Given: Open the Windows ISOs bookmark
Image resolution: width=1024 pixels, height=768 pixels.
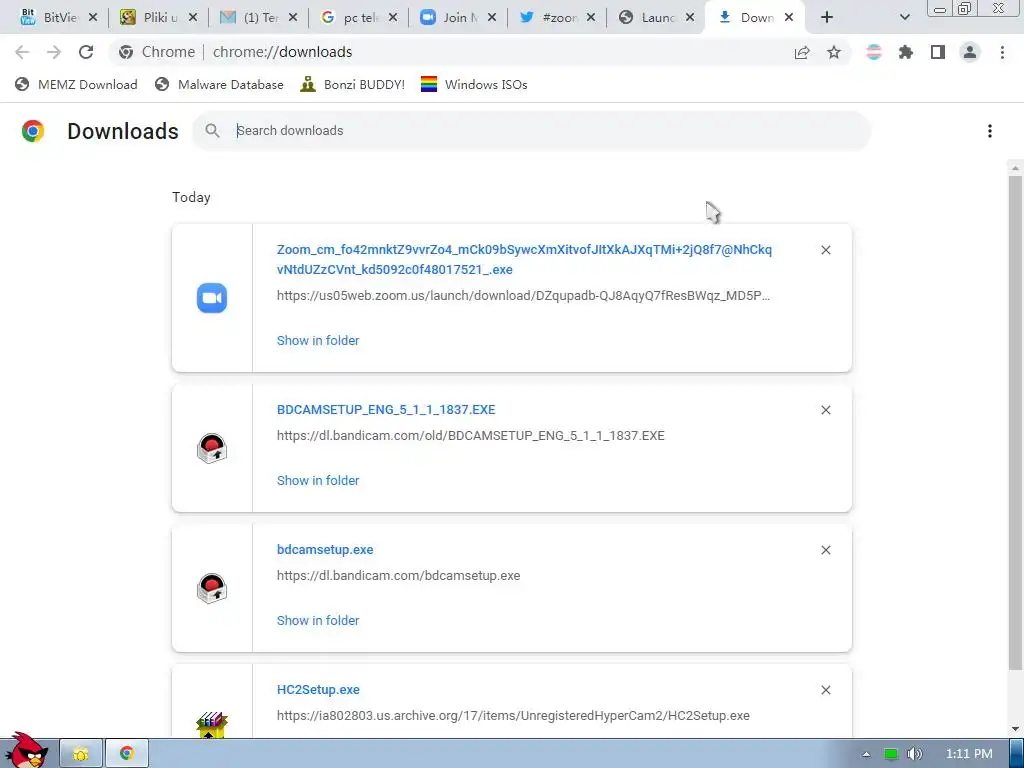Looking at the screenshot, I should (x=474, y=84).
